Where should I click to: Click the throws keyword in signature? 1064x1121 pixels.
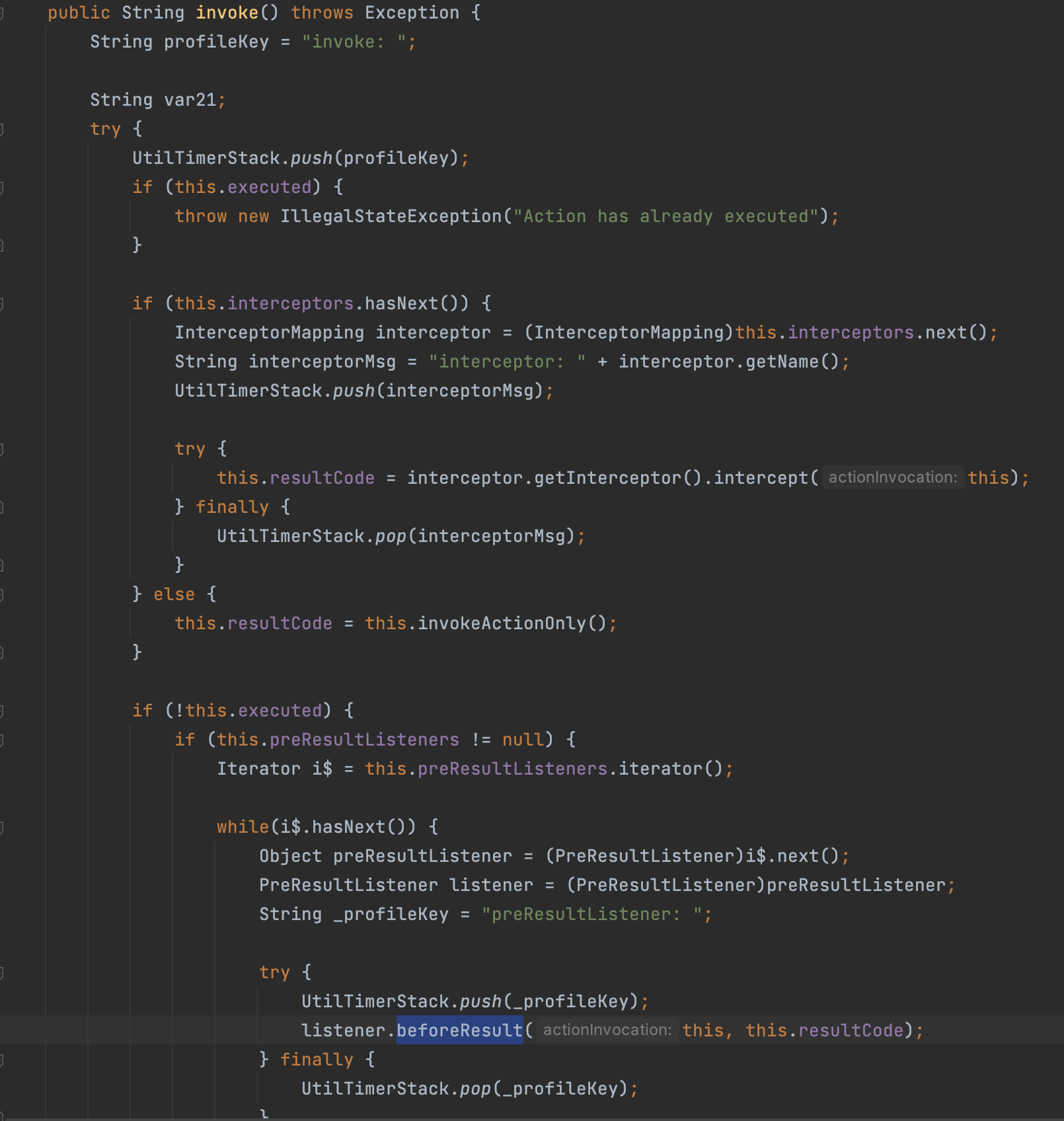pos(323,13)
